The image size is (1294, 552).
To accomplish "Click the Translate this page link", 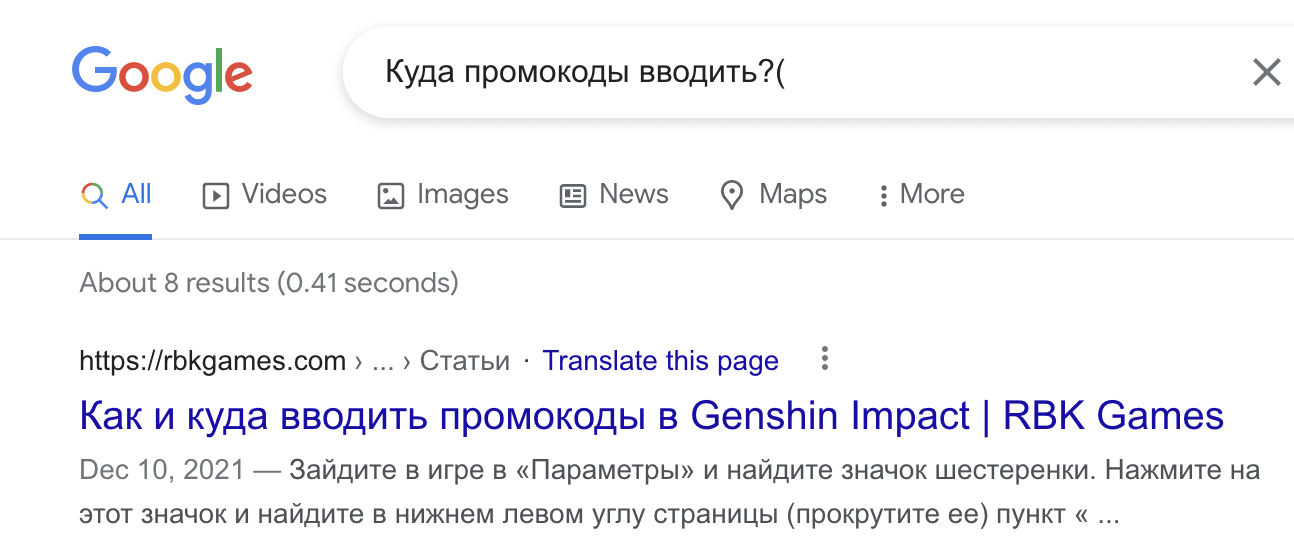I will pos(660,361).
